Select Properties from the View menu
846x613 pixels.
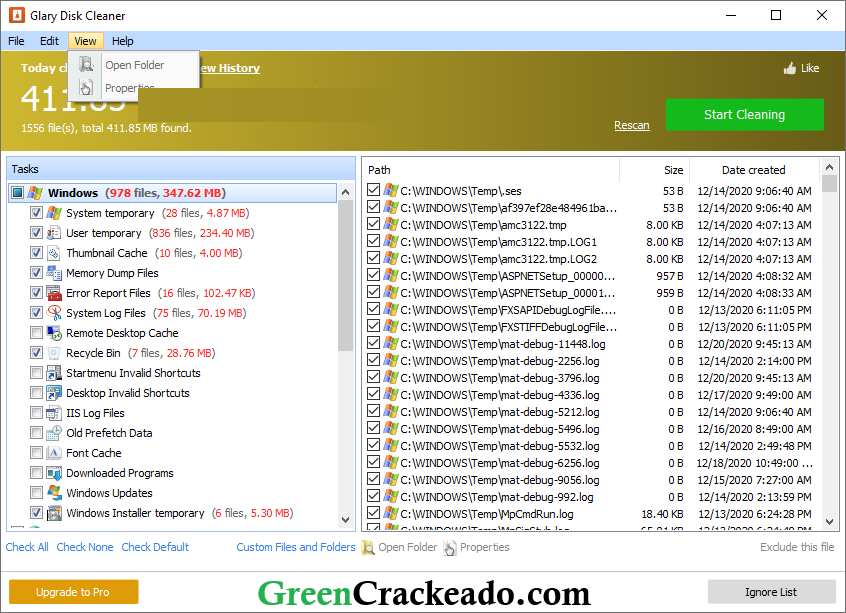tap(129, 88)
